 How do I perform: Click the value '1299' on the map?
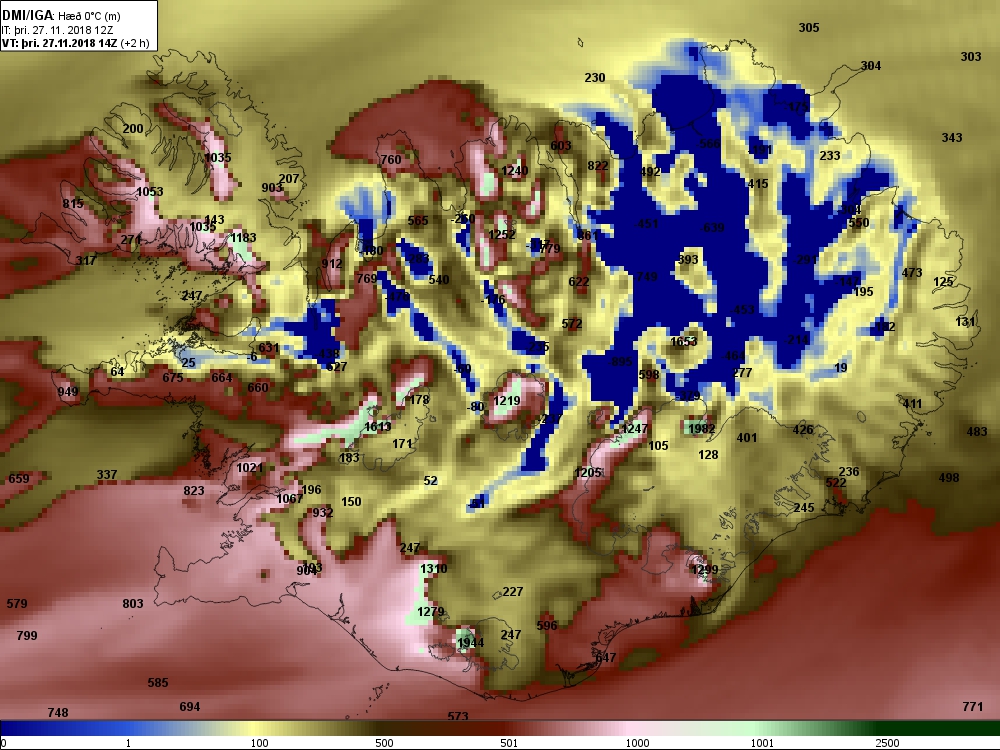click(x=705, y=570)
